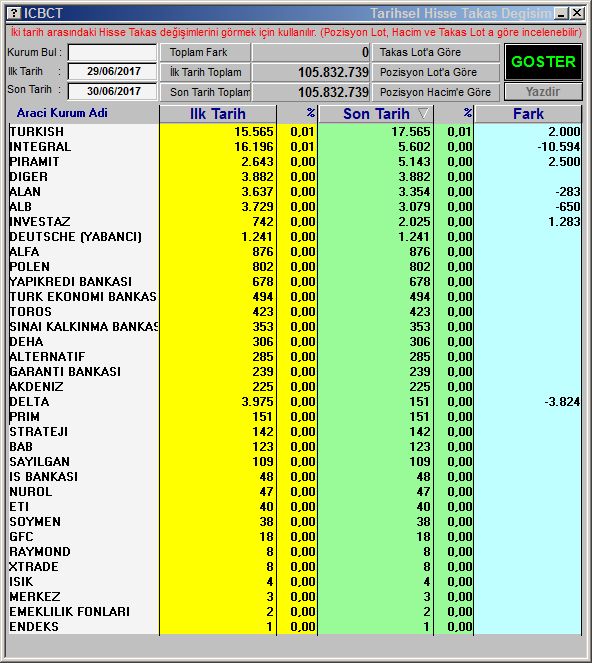The height and width of the screenshot is (663, 592).
Task: Select the PRIM row
Action: tap(295, 417)
